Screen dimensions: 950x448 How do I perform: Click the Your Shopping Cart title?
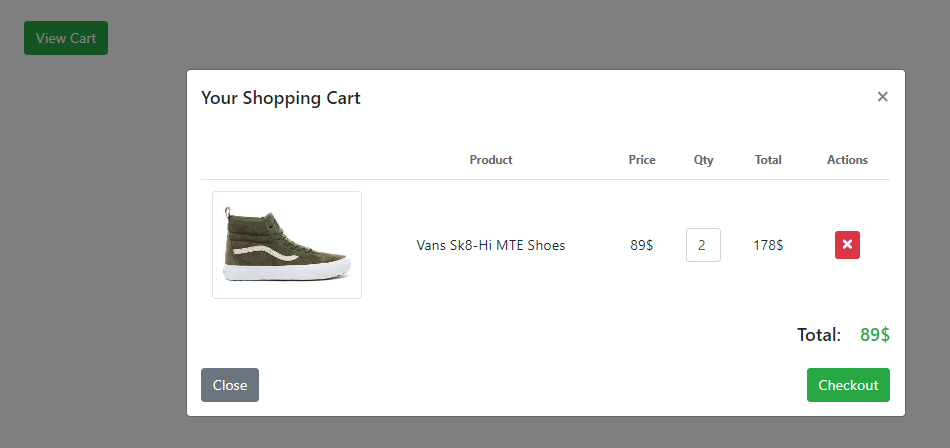pyautogui.click(x=281, y=98)
